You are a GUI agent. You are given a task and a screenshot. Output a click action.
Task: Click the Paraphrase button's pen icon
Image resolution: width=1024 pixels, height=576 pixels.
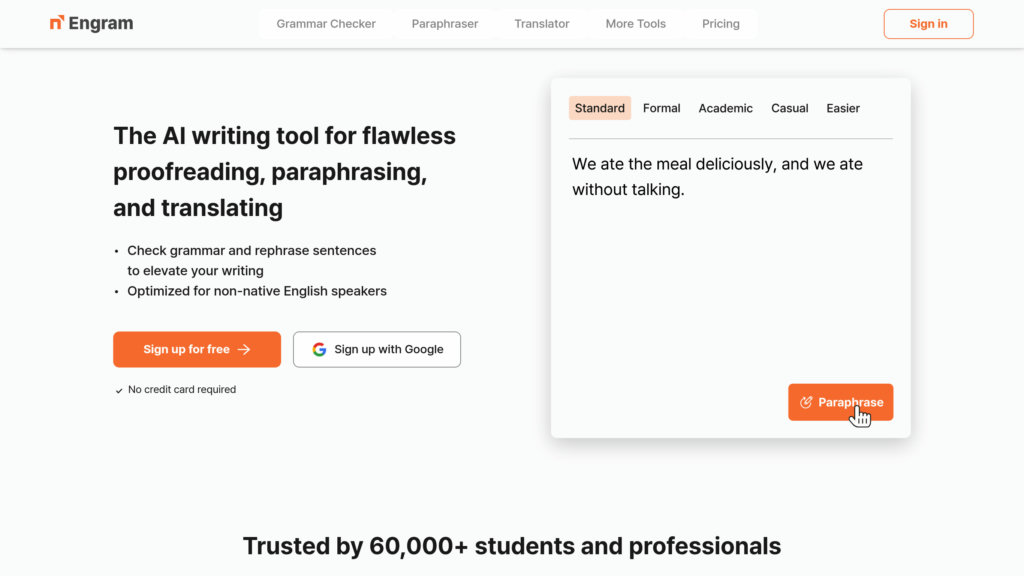coord(806,402)
